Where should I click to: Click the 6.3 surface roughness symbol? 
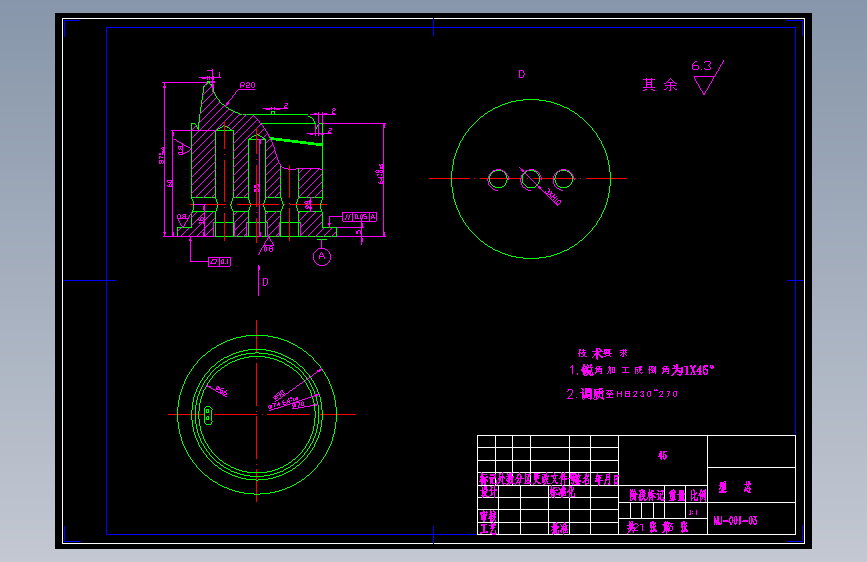707,77
